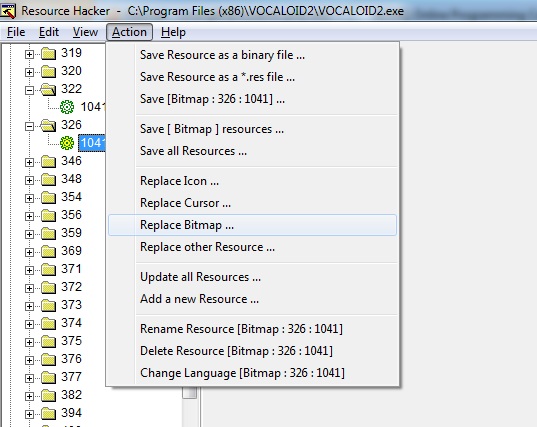Choose Save Resource as a *.res file

click(252, 77)
